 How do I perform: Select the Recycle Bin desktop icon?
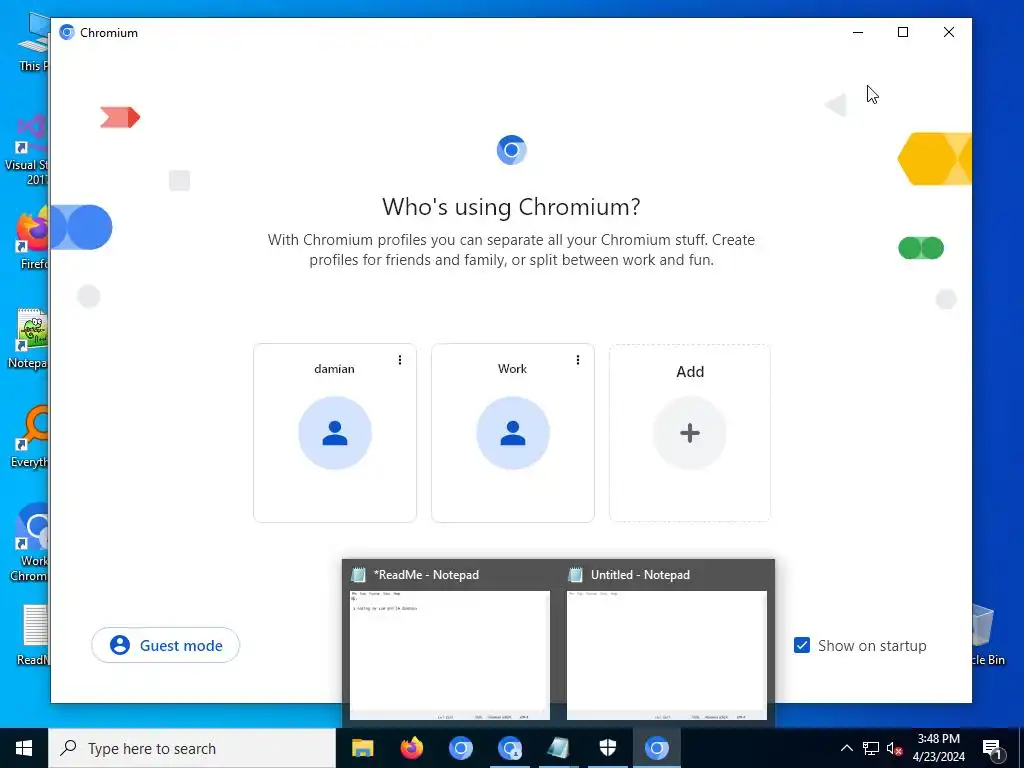click(987, 634)
